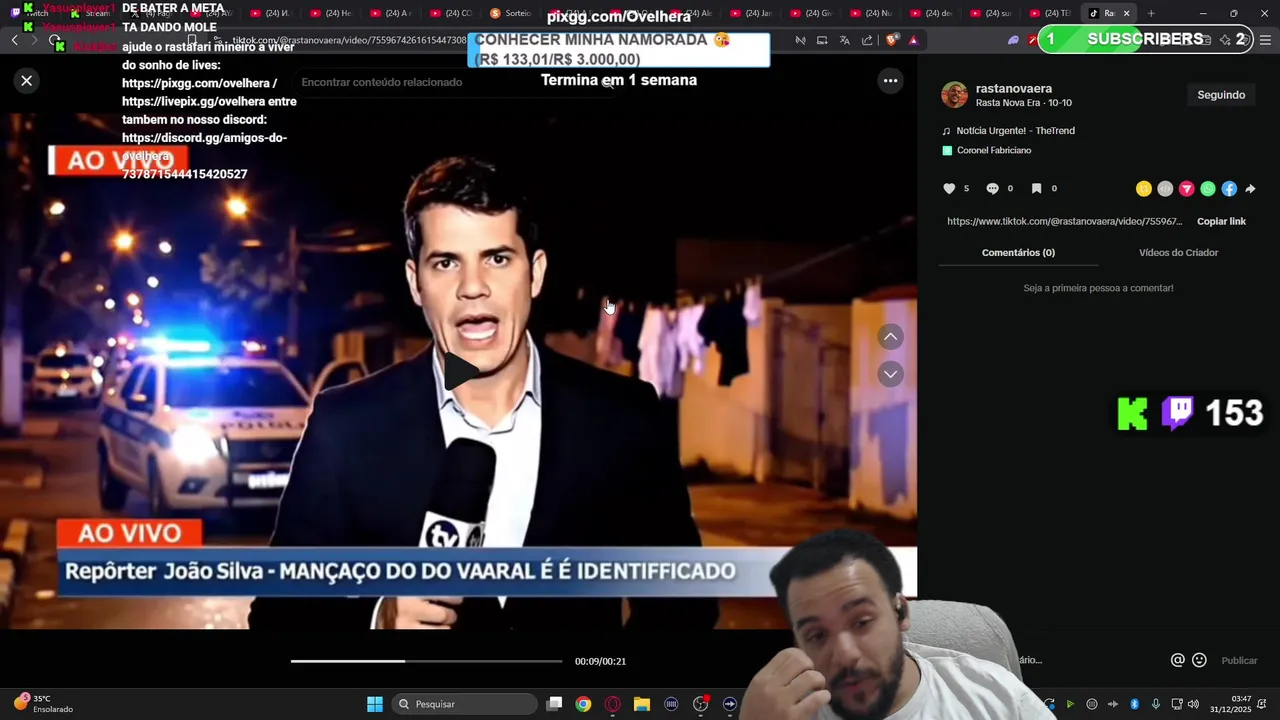Open Google Chrome from taskbar
The width and height of the screenshot is (1280, 720).
[x=583, y=704]
